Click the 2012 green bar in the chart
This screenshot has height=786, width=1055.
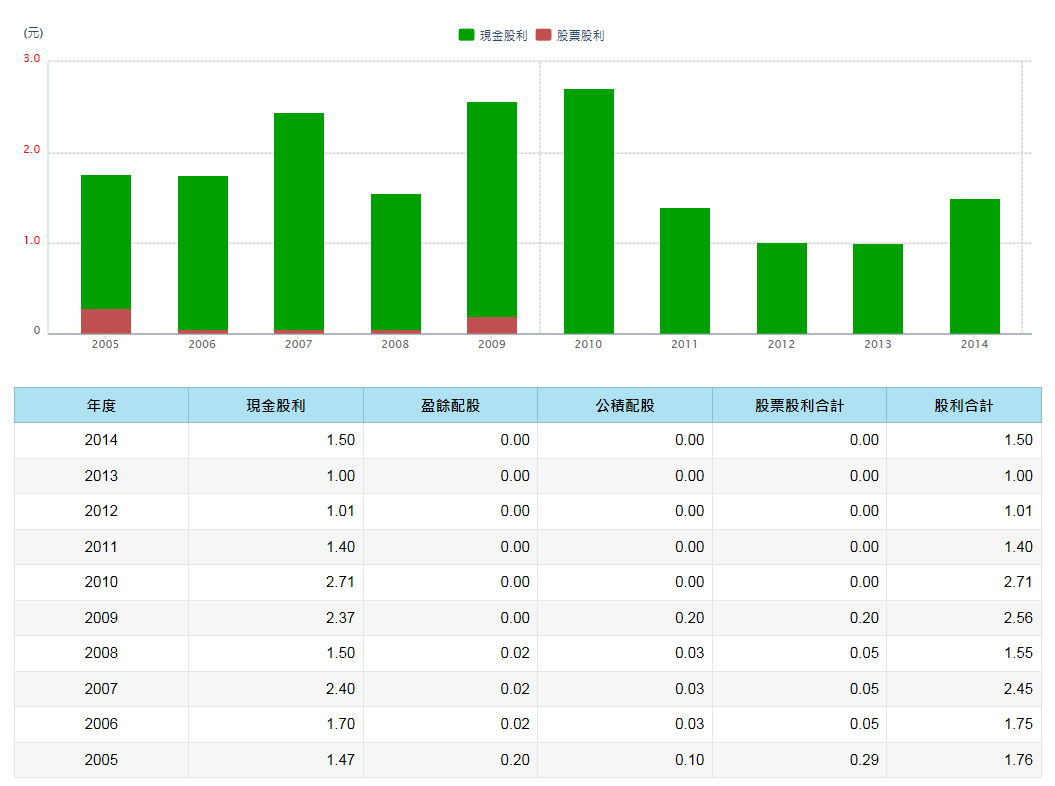tap(782, 288)
